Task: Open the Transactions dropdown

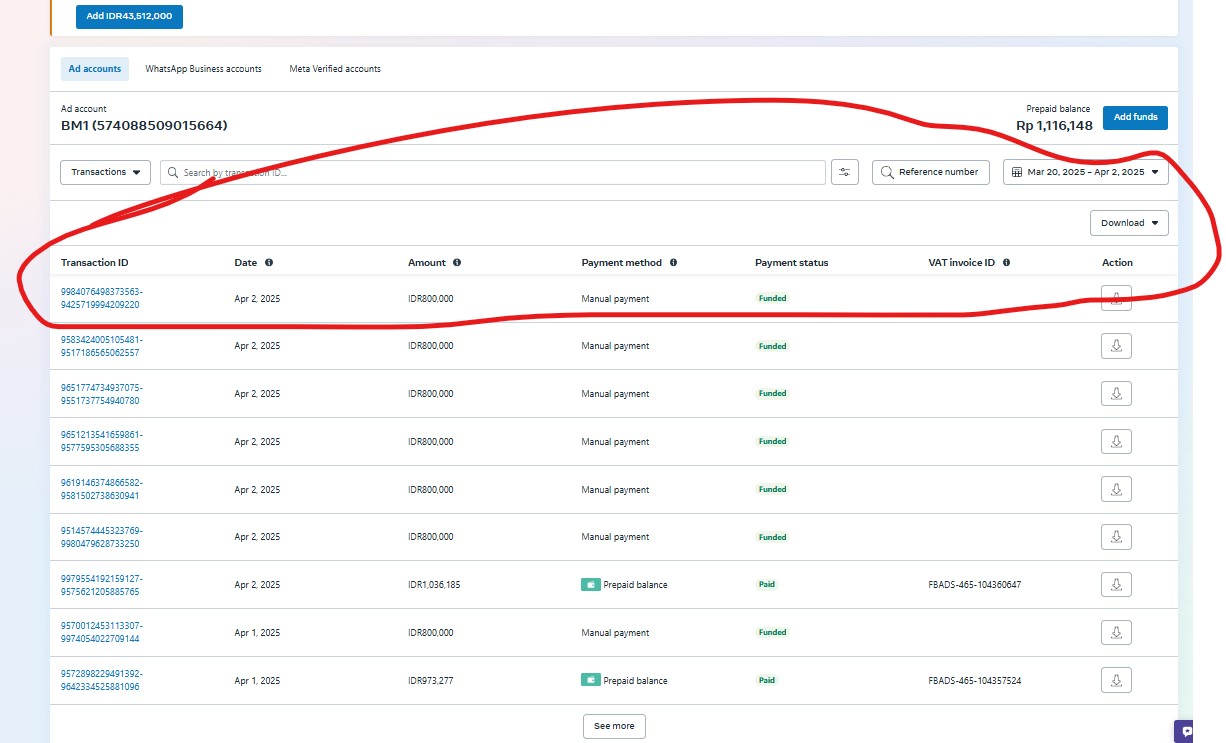Action: tap(105, 172)
